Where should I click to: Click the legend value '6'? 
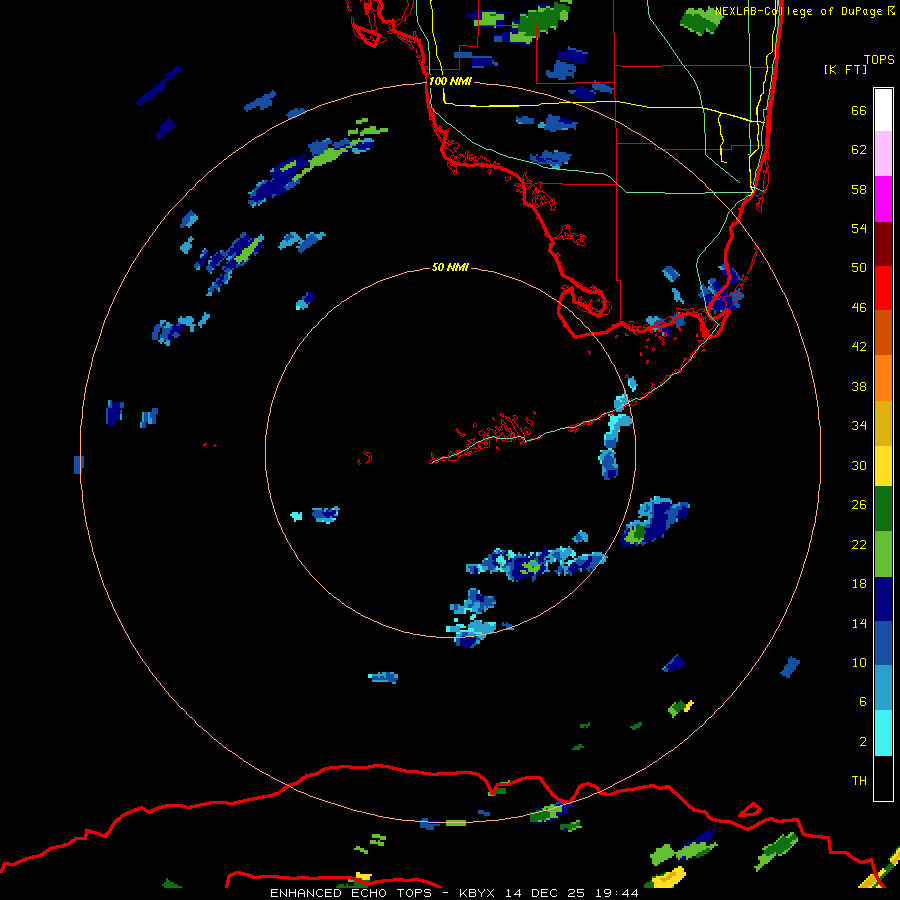(x=863, y=702)
